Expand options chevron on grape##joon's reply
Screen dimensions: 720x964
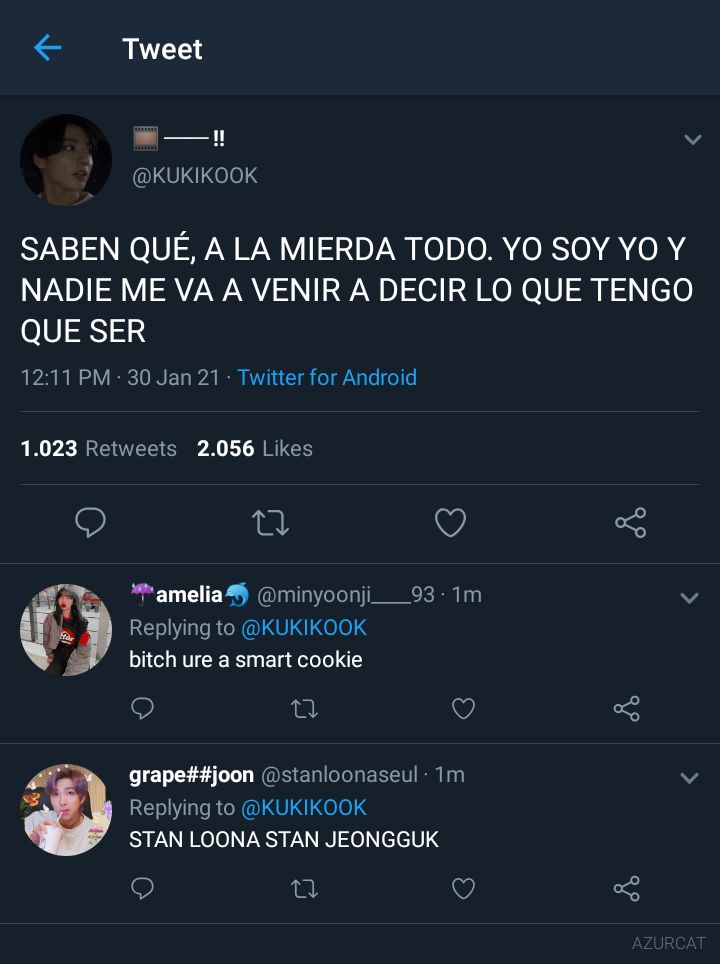689,778
